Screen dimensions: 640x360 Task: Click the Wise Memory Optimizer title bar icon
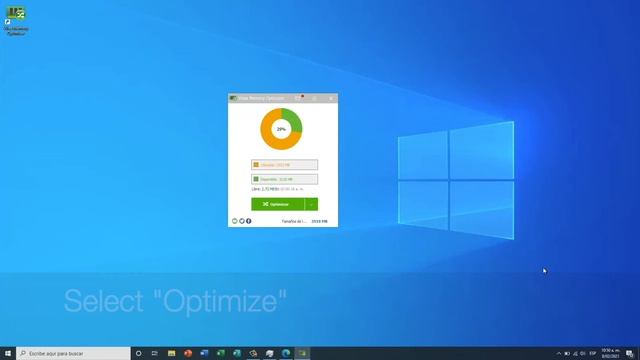[x=233, y=98]
